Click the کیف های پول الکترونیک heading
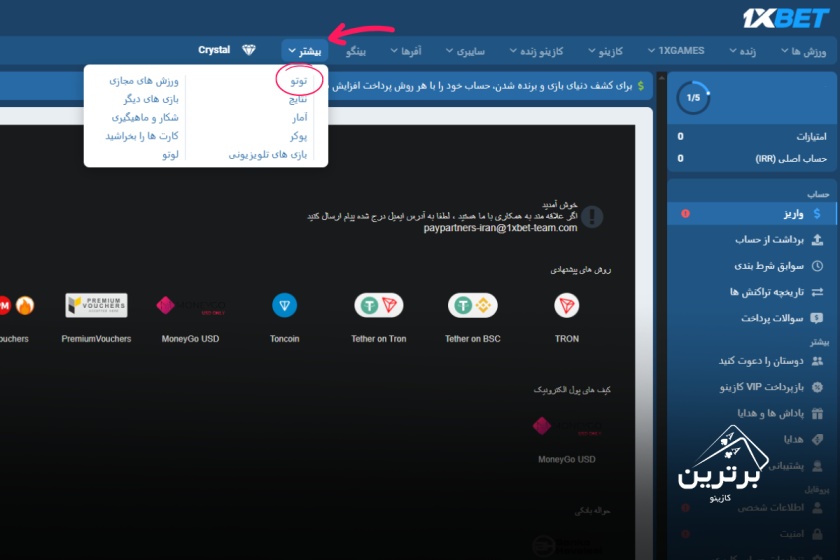 click(572, 390)
